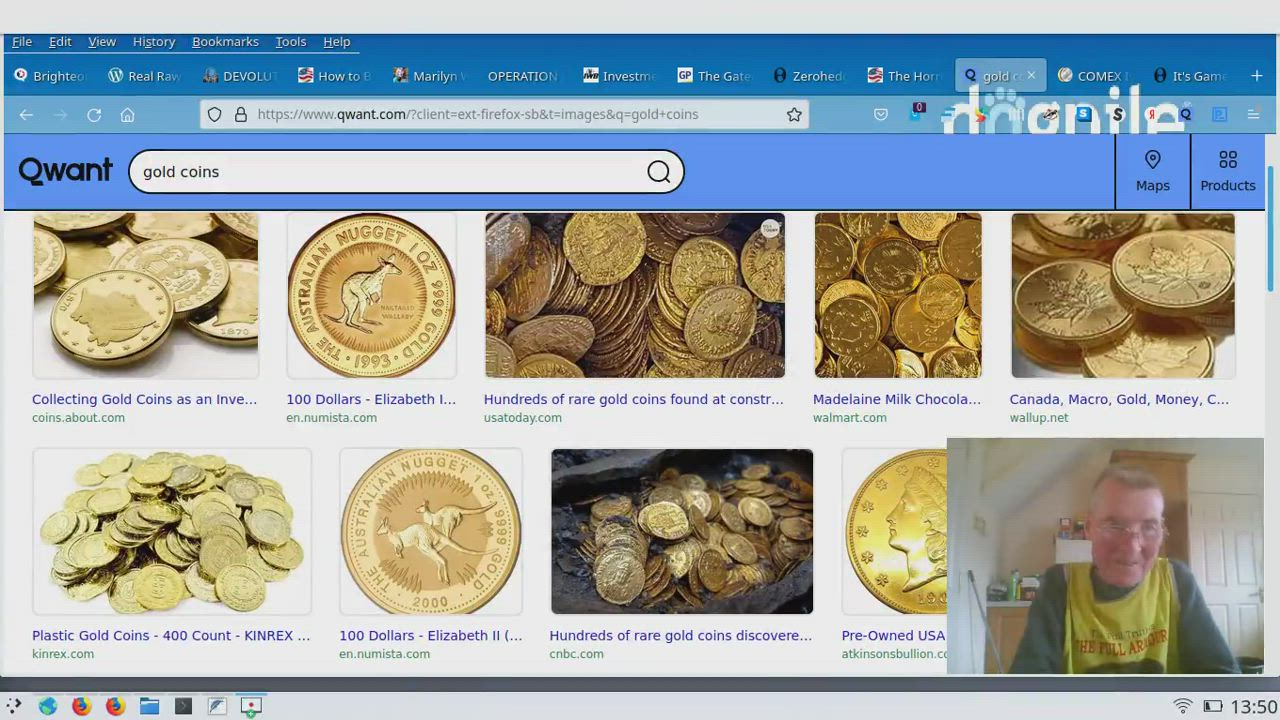Open a new browser tab
Image resolution: width=1280 pixels, height=720 pixels.
[x=1256, y=76]
